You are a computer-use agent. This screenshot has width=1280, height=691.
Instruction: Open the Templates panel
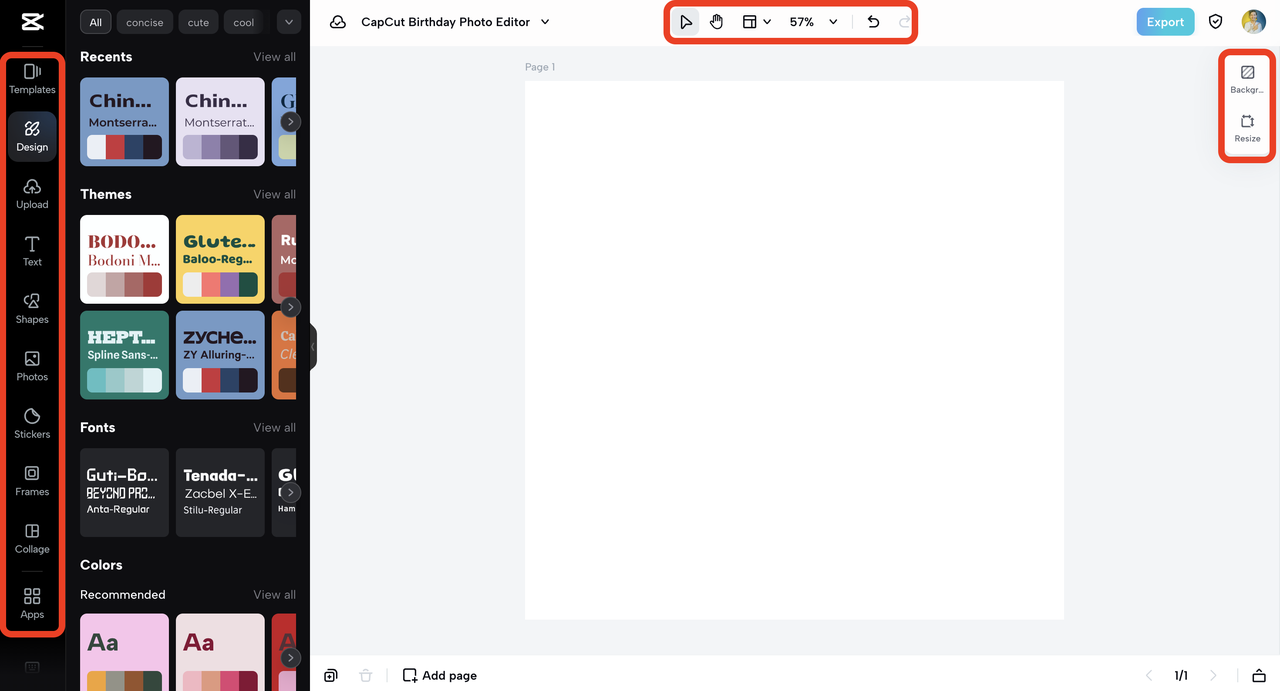click(32, 78)
